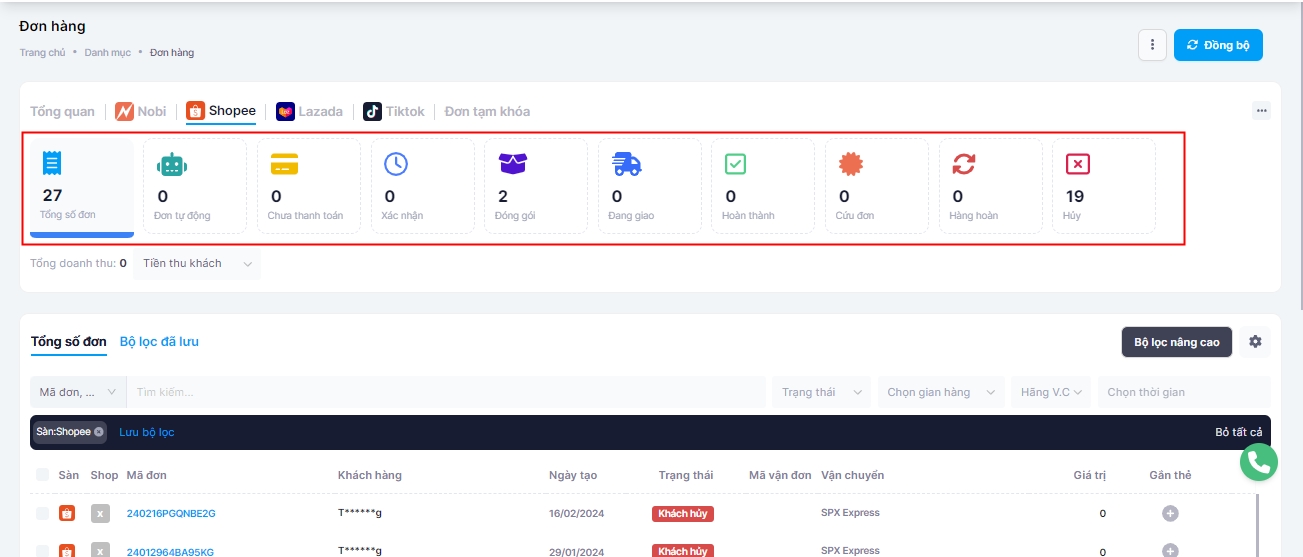This screenshot has height=557, width=1303.
Task: Open the Hãng V.C dropdown
Action: pyautogui.click(x=1051, y=392)
